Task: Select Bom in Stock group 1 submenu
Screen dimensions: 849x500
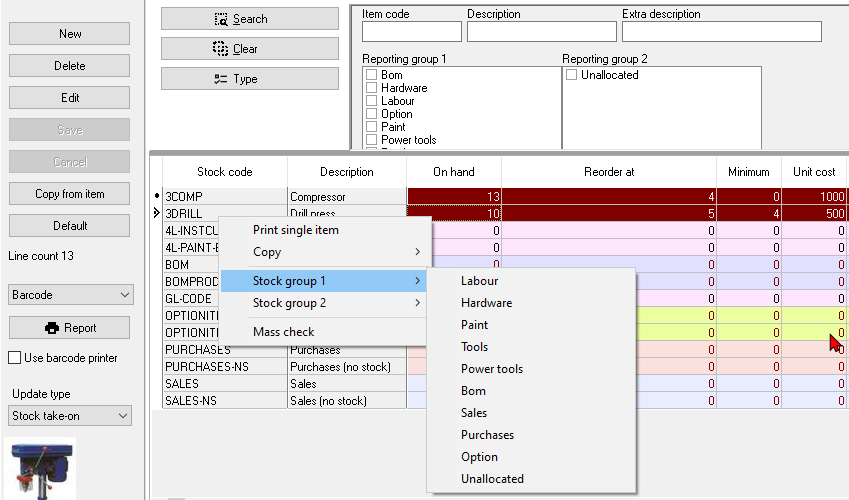Action: click(531, 391)
